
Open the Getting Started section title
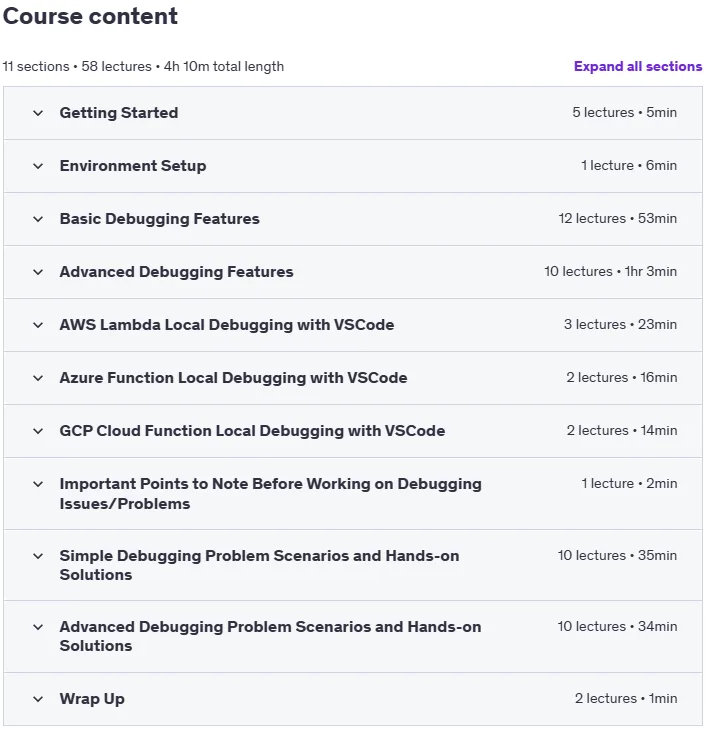119,113
